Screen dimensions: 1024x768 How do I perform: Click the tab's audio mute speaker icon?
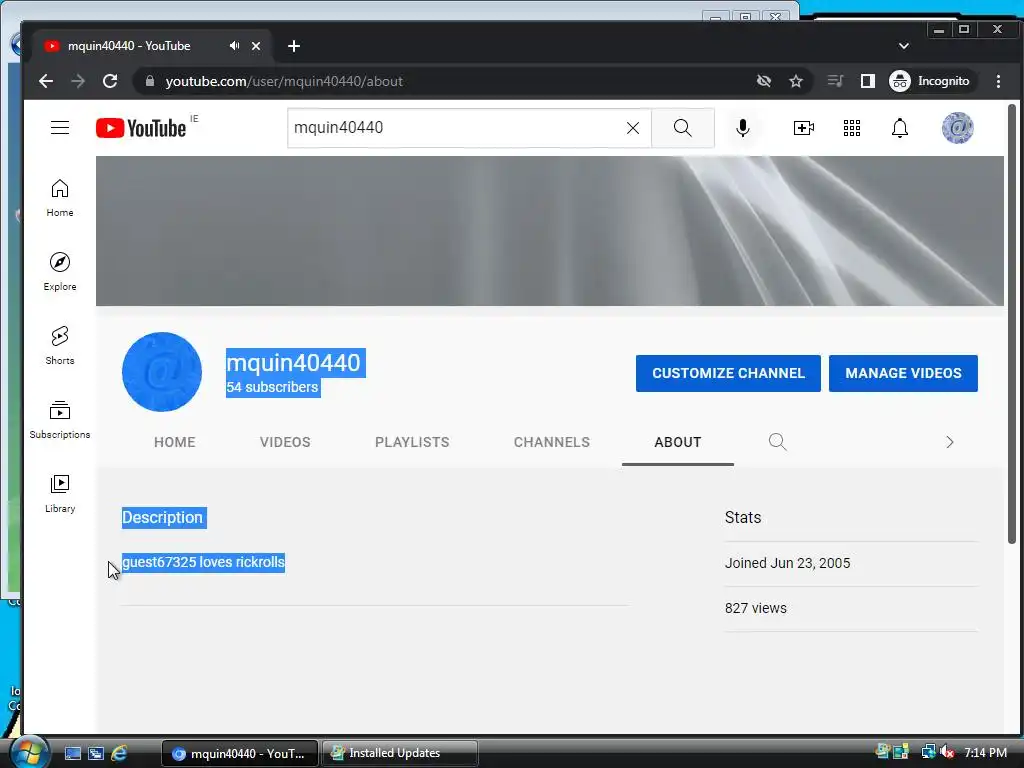tap(234, 46)
